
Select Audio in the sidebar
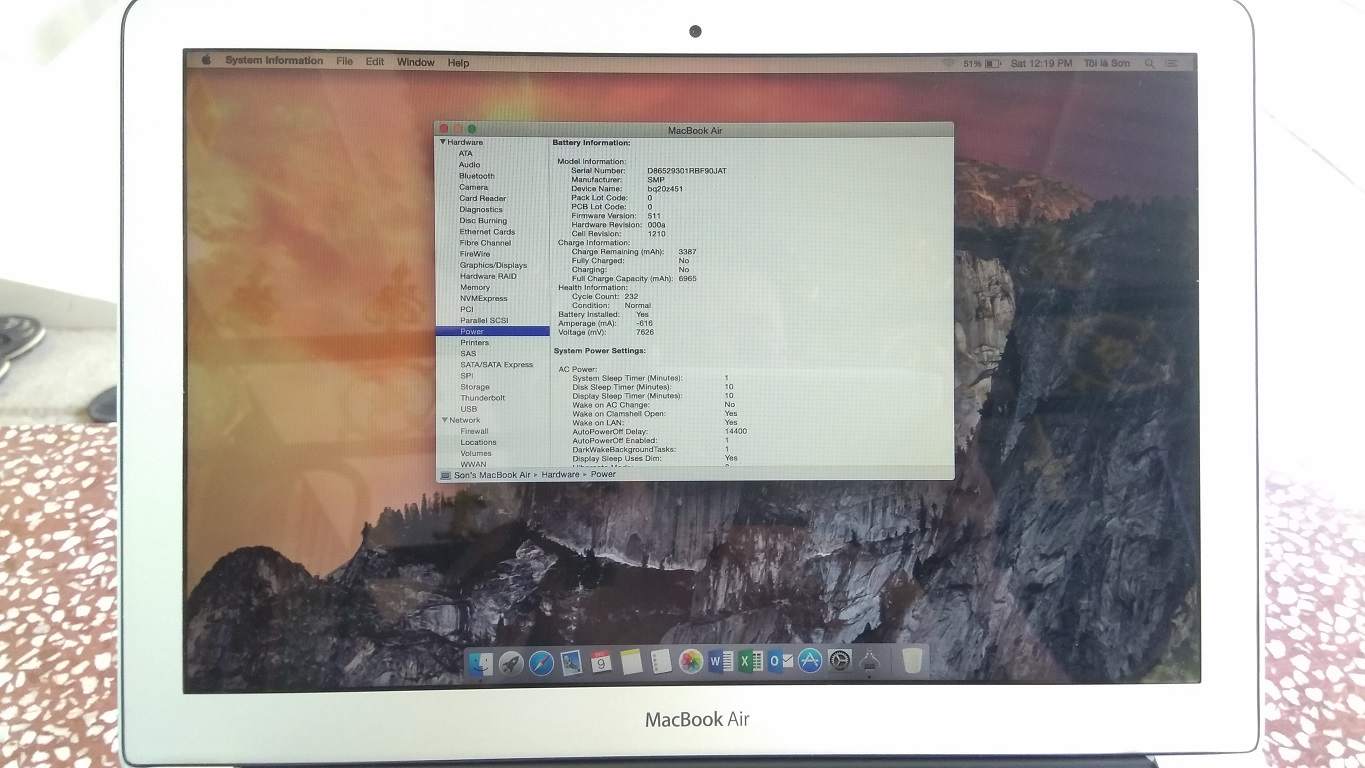(x=469, y=165)
